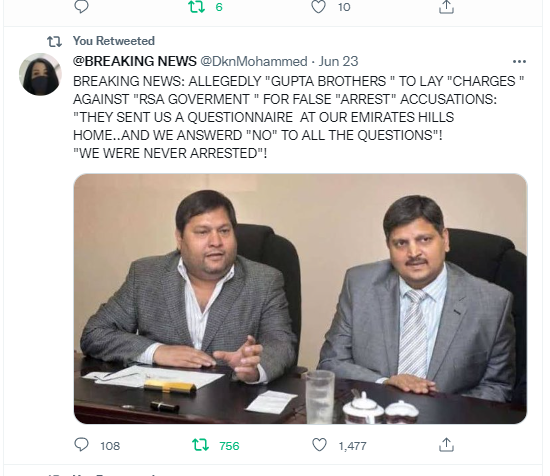The height and width of the screenshot is (476, 550).
Task: Open the "You Retweeted" label link
Action: 114,41
